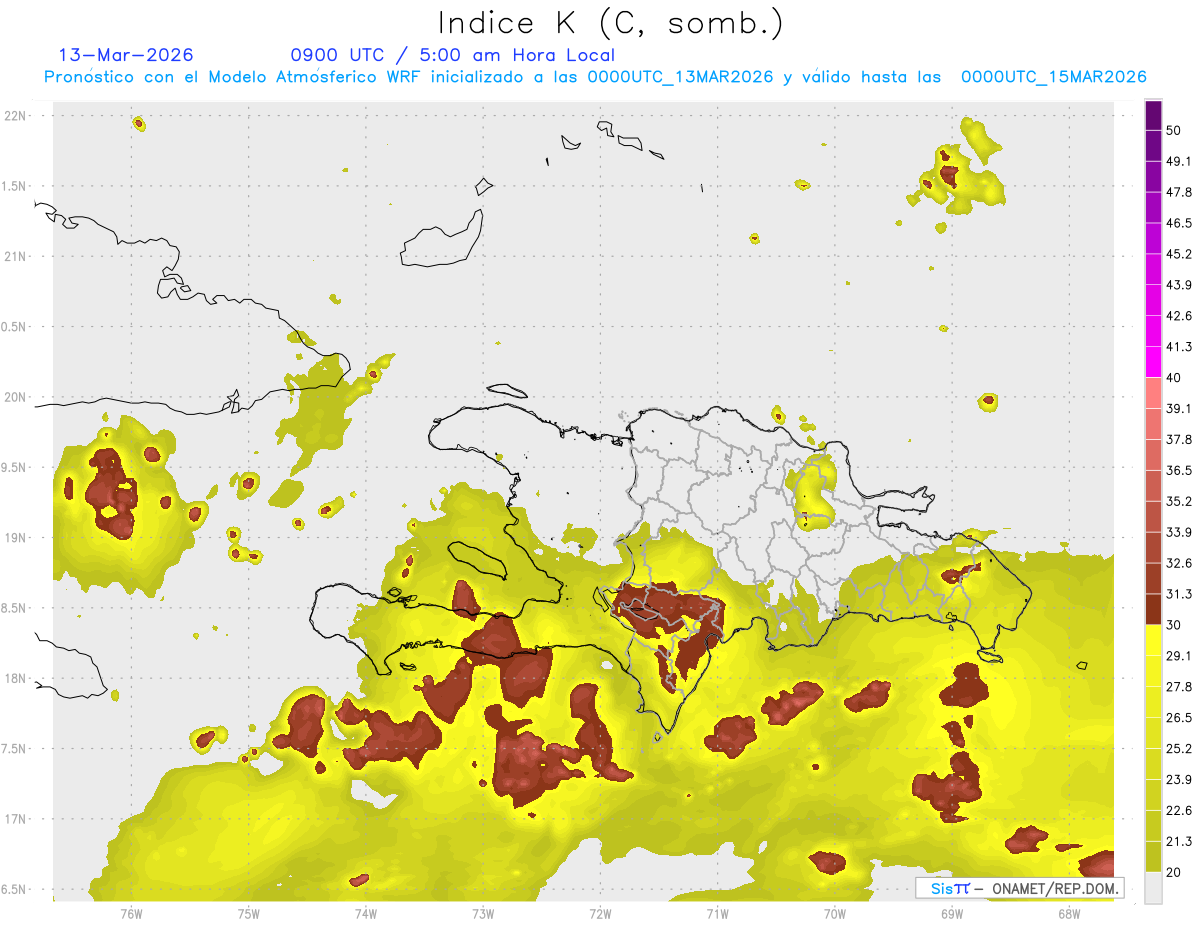Select the date label "13-Mar-2026"
1200x927 pixels.
pos(126,55)
